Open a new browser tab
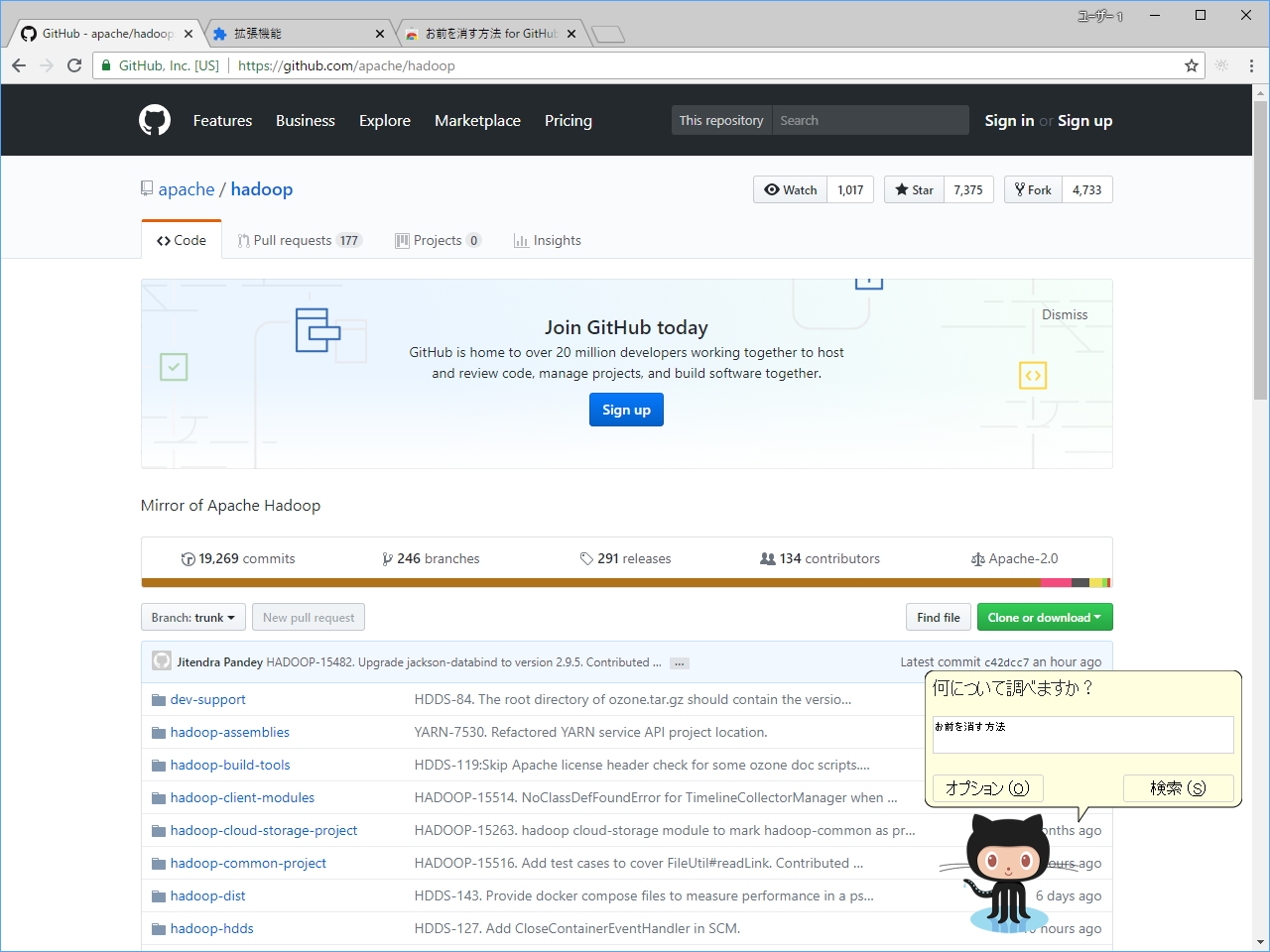1270x952 pixels. (x=608, y=35)
